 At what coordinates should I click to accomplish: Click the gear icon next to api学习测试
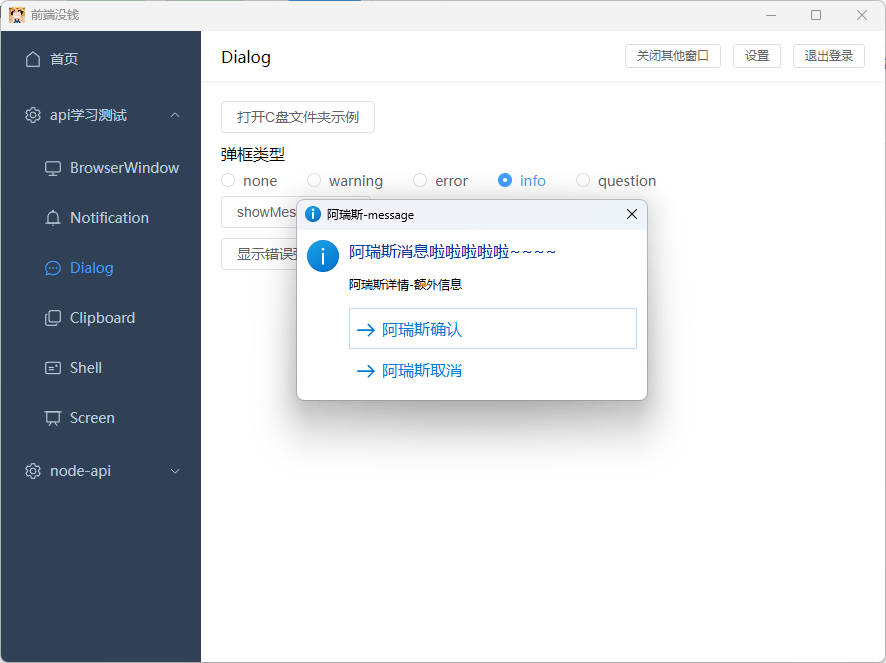tap(33, 115)
